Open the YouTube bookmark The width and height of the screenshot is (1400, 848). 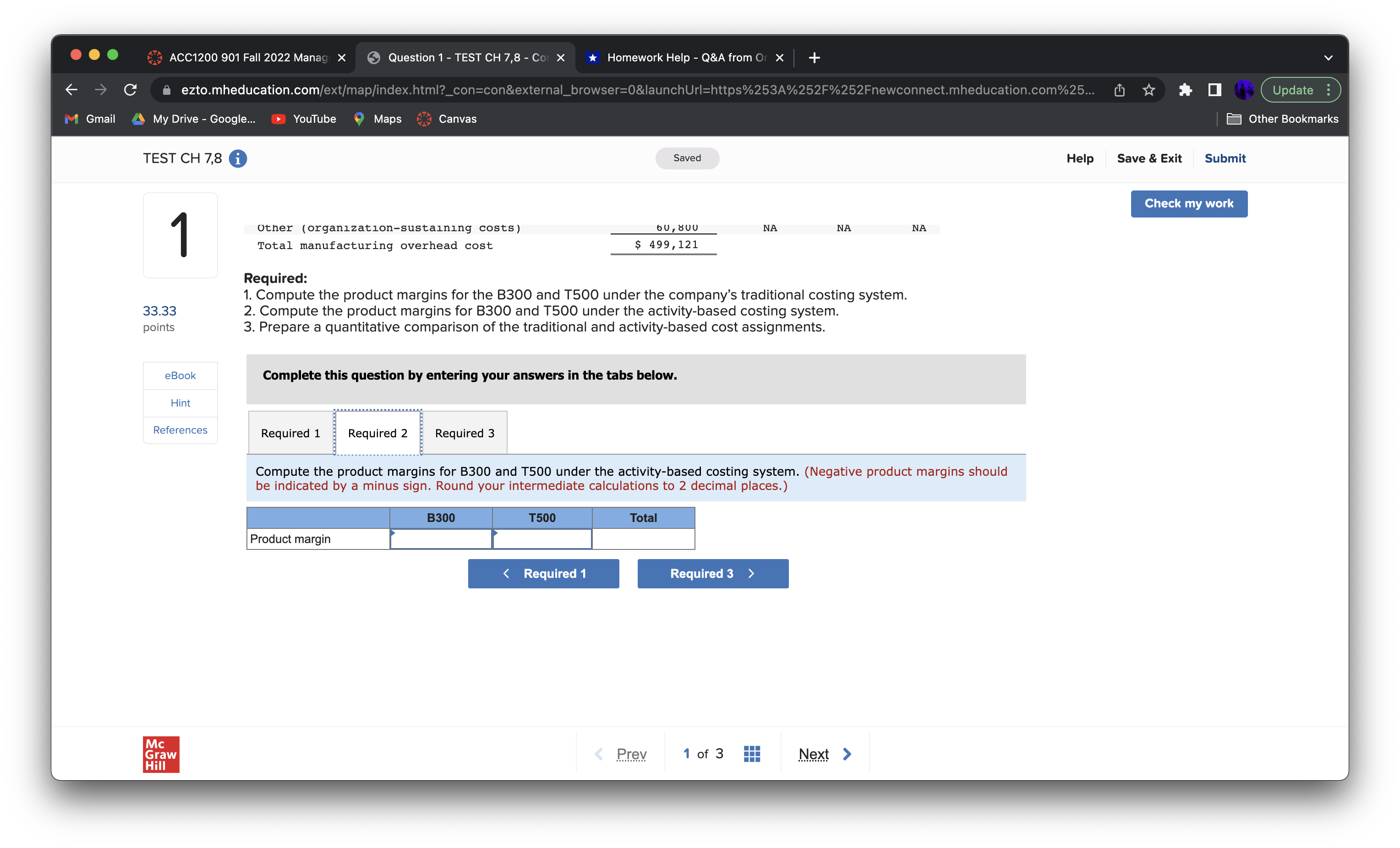click(x=304, y=119)
